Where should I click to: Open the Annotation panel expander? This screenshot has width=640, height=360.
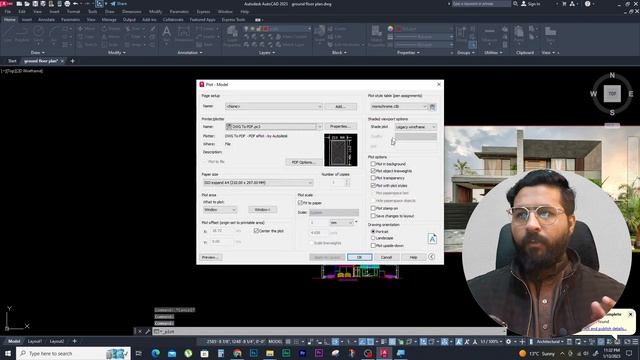tap(190, 53)
